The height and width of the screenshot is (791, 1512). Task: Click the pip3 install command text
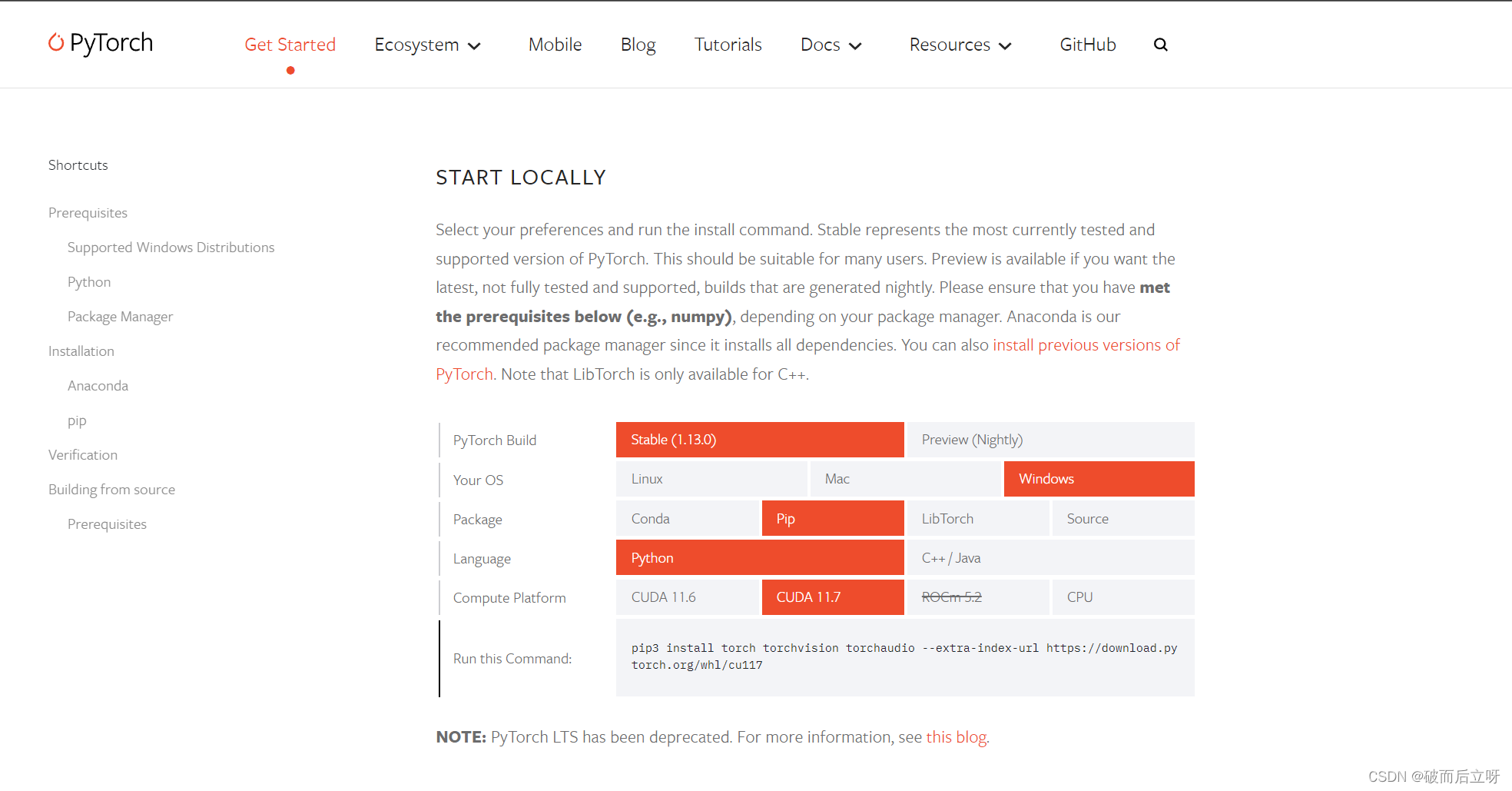[x=904, y=656]
